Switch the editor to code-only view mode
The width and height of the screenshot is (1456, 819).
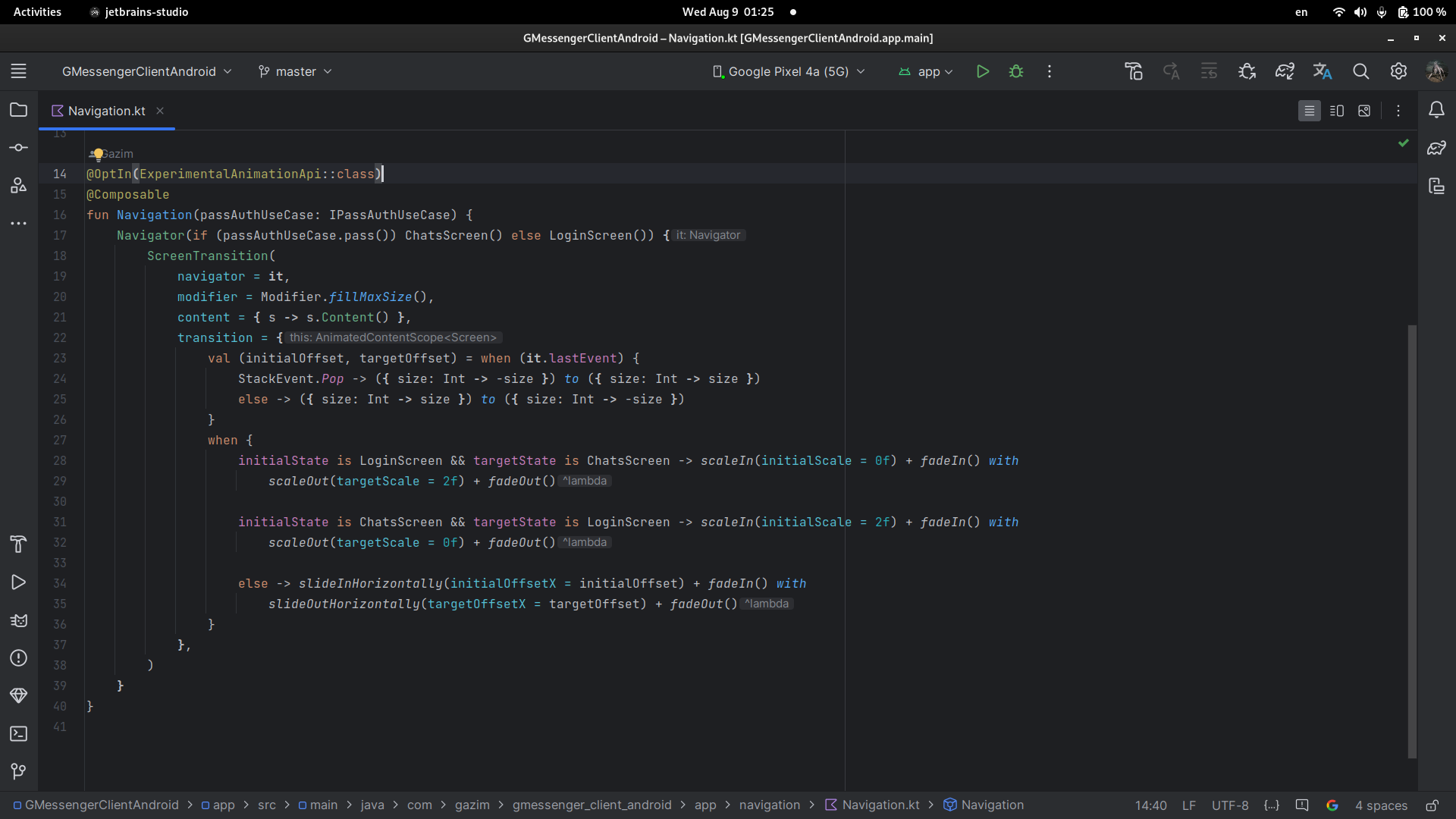[1309, 111]
